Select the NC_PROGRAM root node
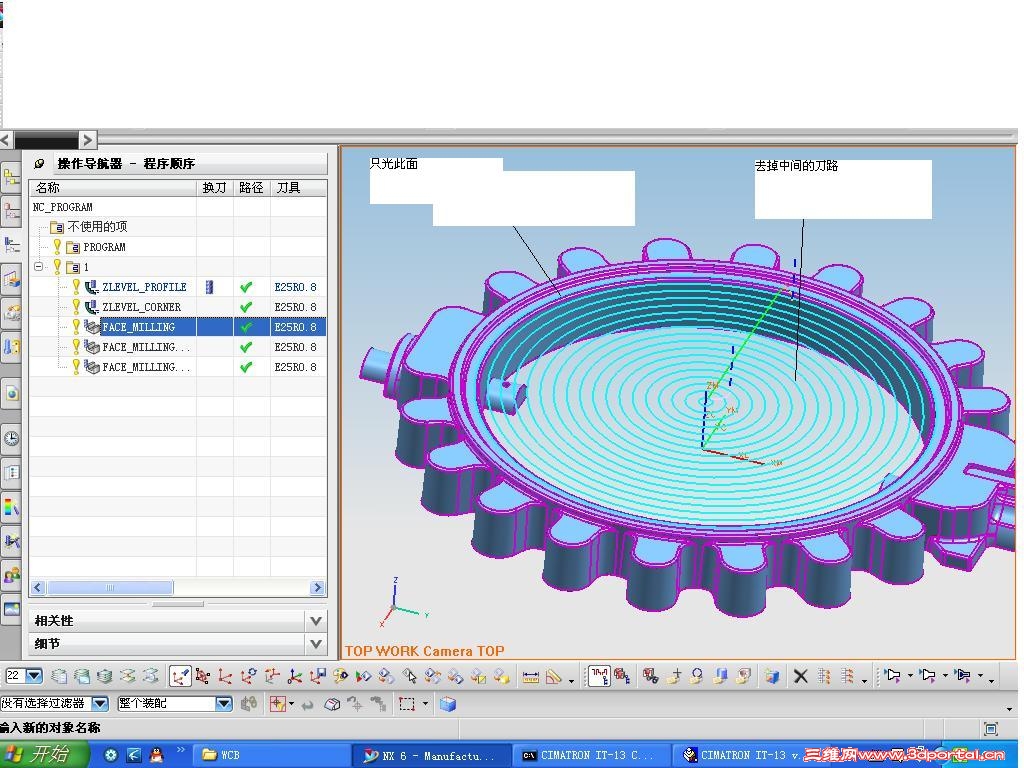 click(x=63, y=207)
